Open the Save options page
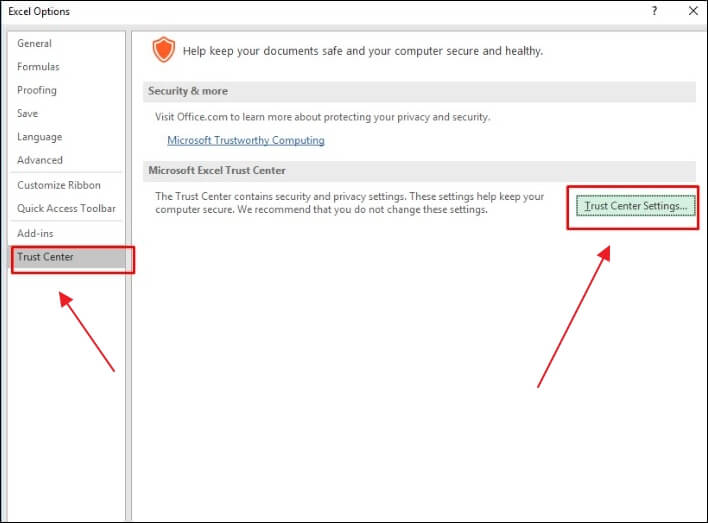The image size is (708, 523). tap(27, 114)
